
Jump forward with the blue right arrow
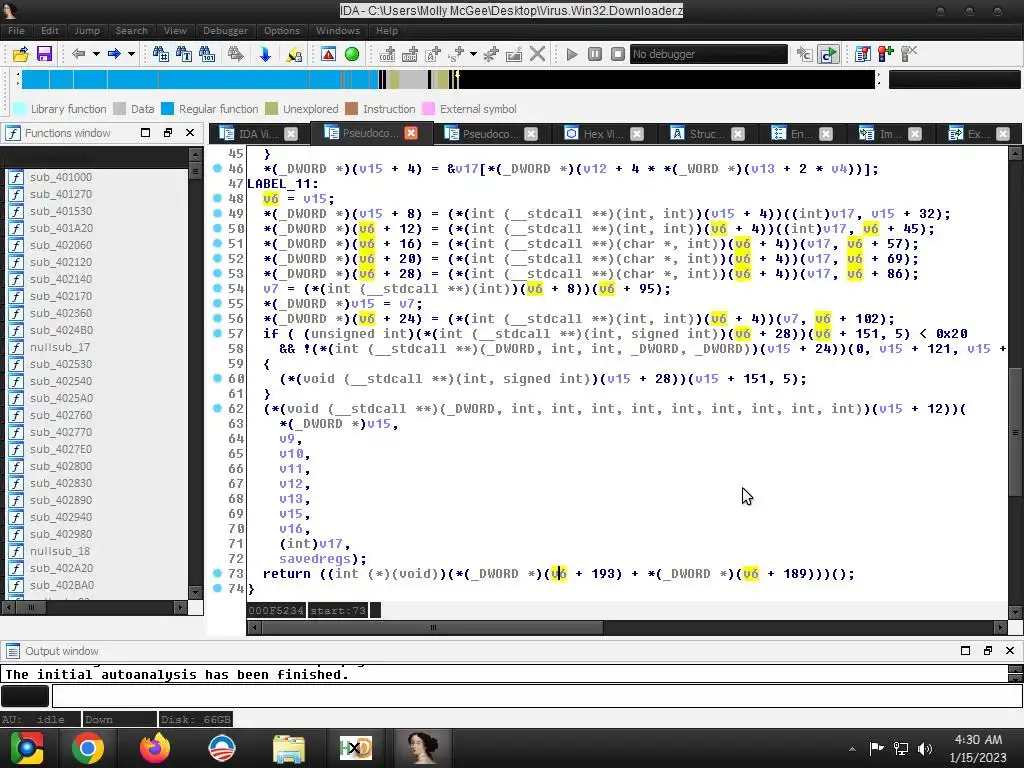point(114,54)
